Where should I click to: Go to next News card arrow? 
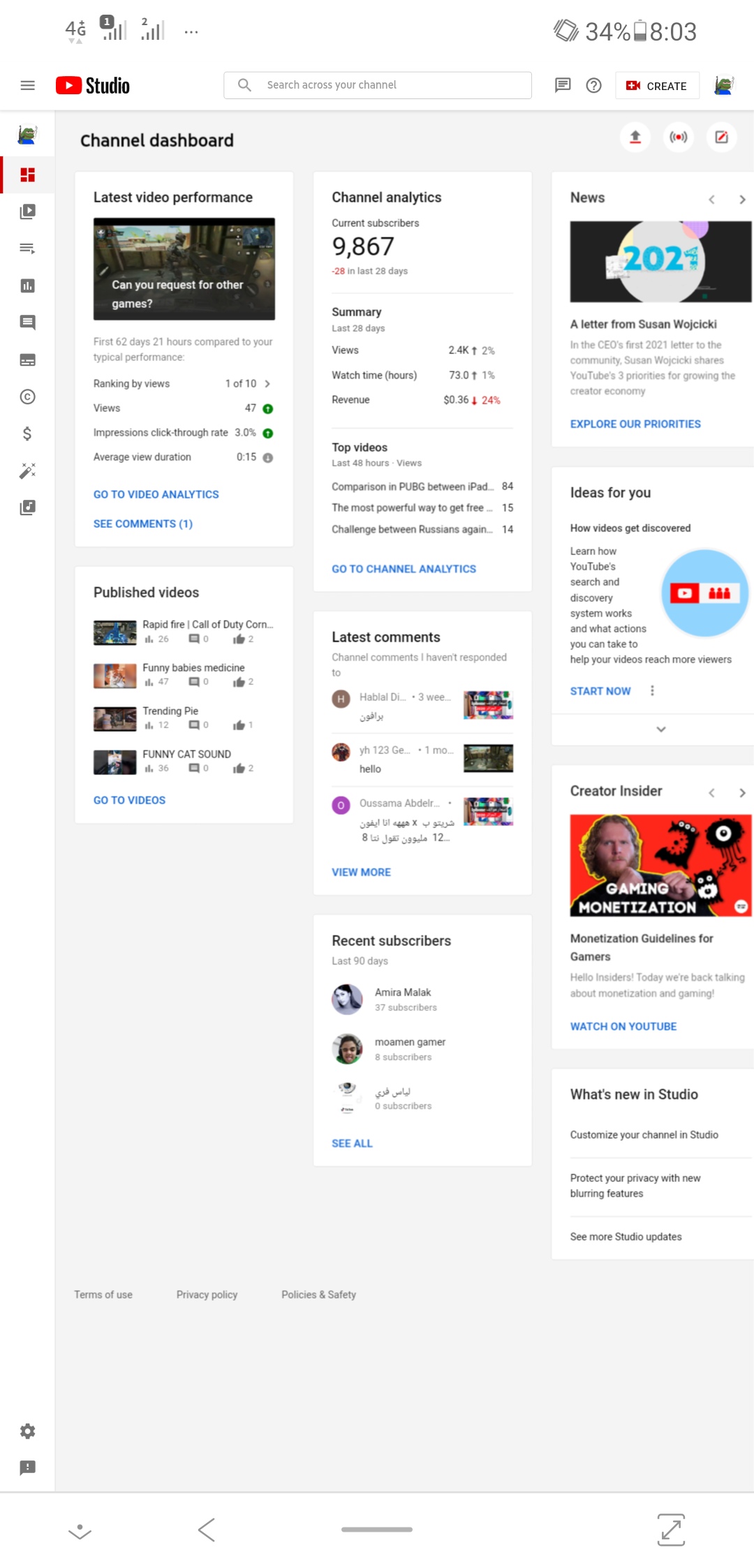pos(741,199)
